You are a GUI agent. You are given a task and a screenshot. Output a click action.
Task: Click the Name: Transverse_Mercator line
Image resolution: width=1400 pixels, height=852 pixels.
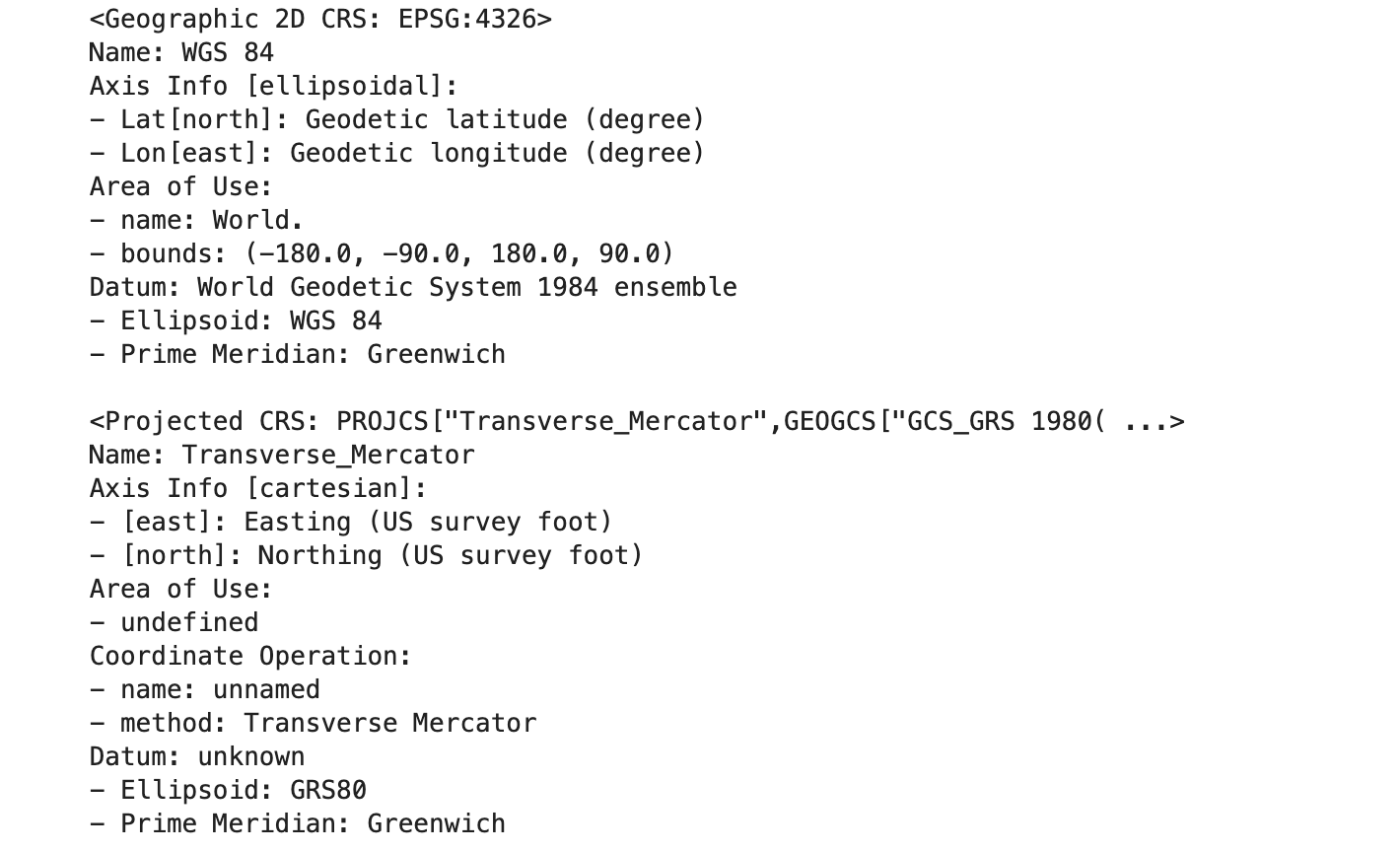(282, 455)
